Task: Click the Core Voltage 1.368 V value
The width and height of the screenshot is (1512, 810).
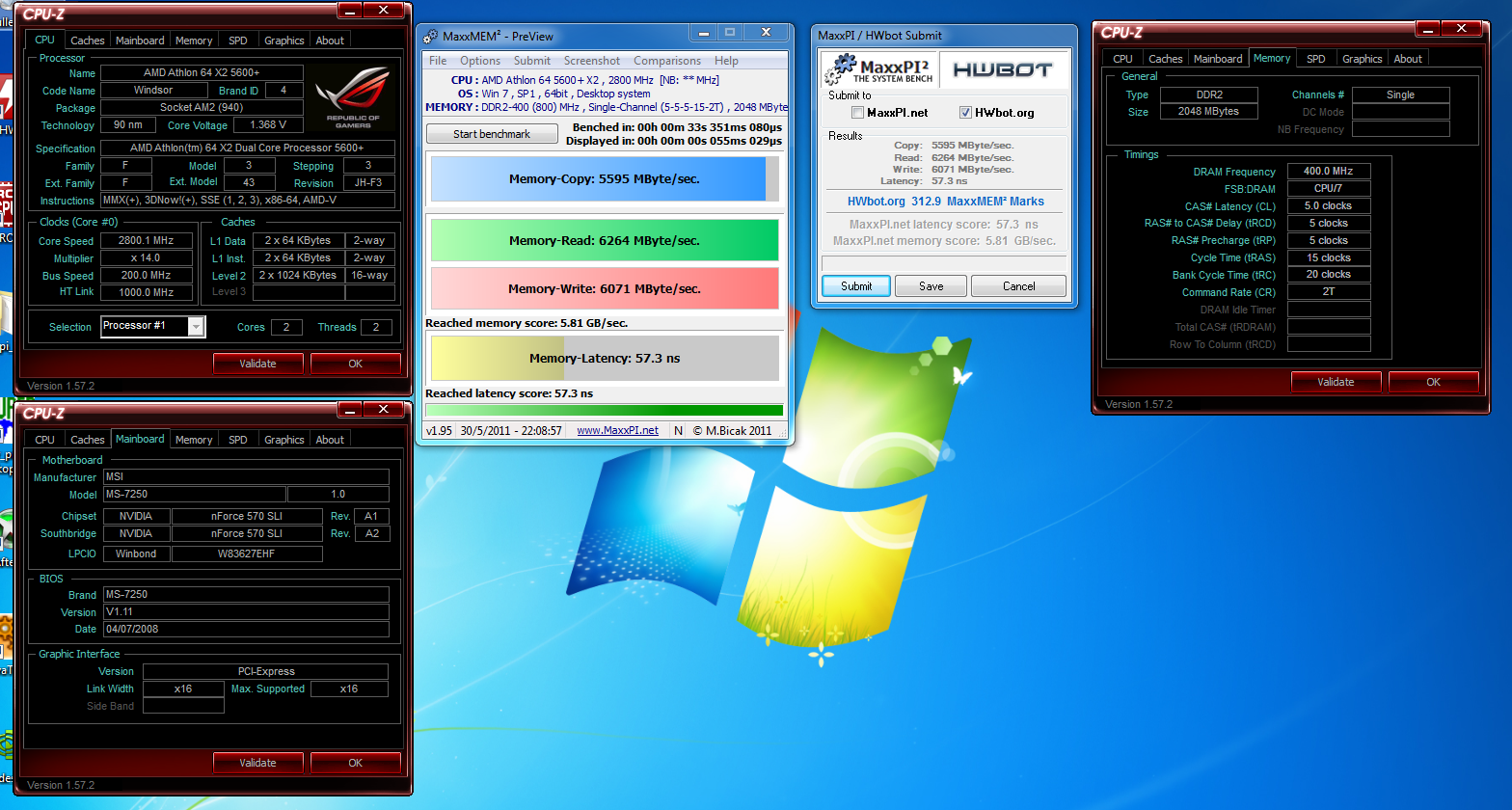Action: point(268,125)
